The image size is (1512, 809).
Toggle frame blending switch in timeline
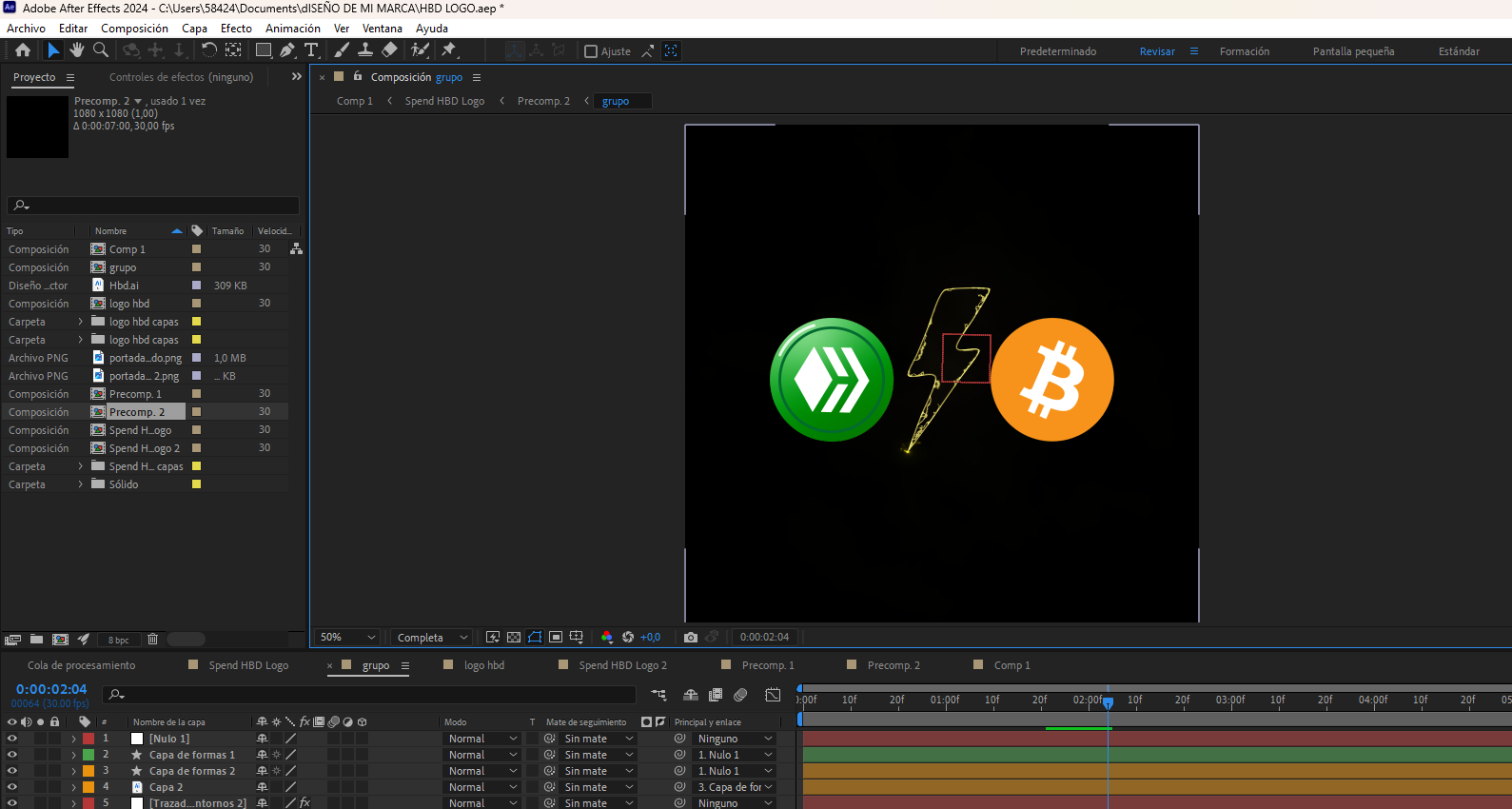coord(716,695)
